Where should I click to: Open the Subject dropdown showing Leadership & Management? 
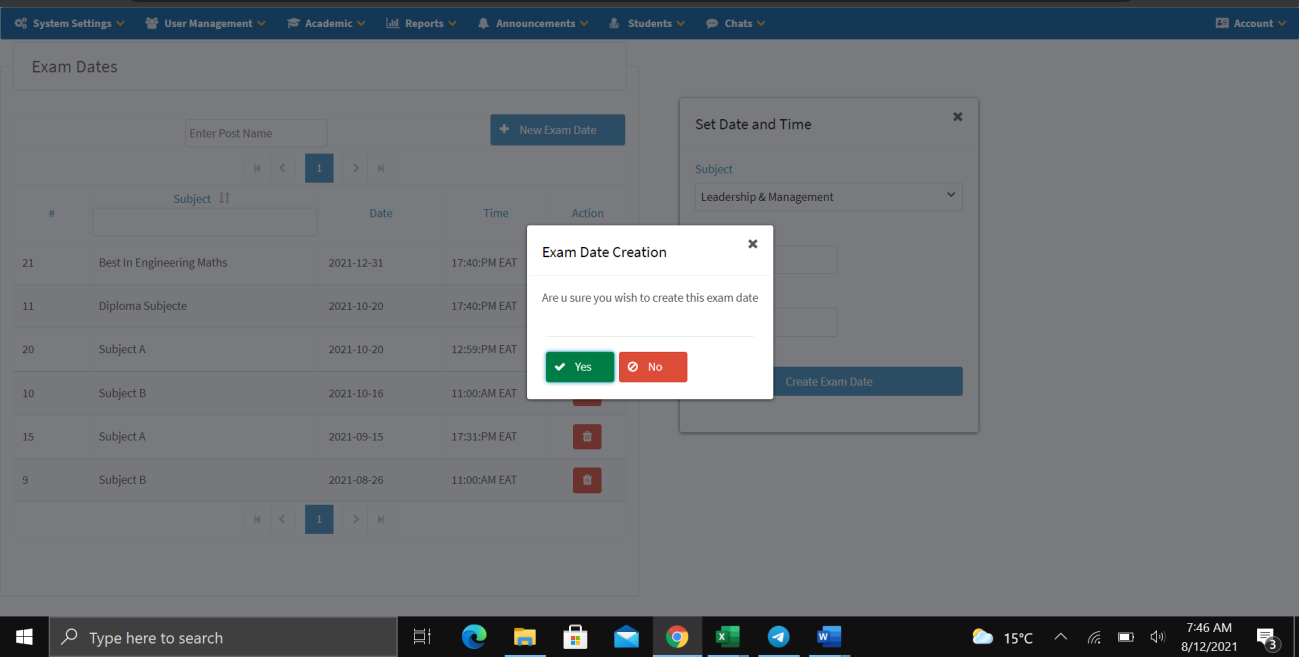pos(828,196)
